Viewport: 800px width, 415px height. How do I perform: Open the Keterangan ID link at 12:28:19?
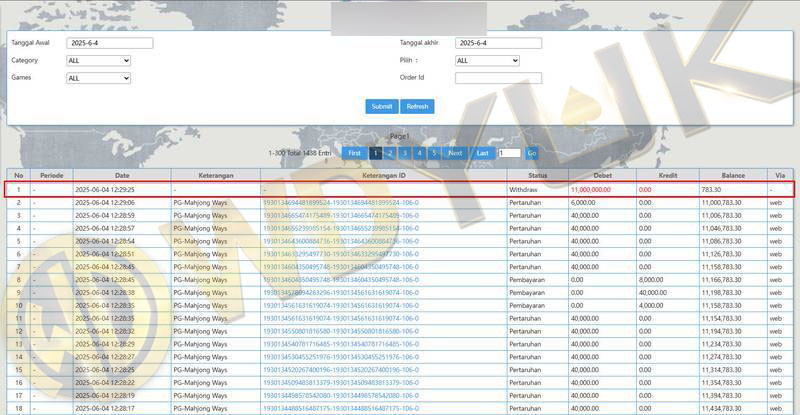341,396
